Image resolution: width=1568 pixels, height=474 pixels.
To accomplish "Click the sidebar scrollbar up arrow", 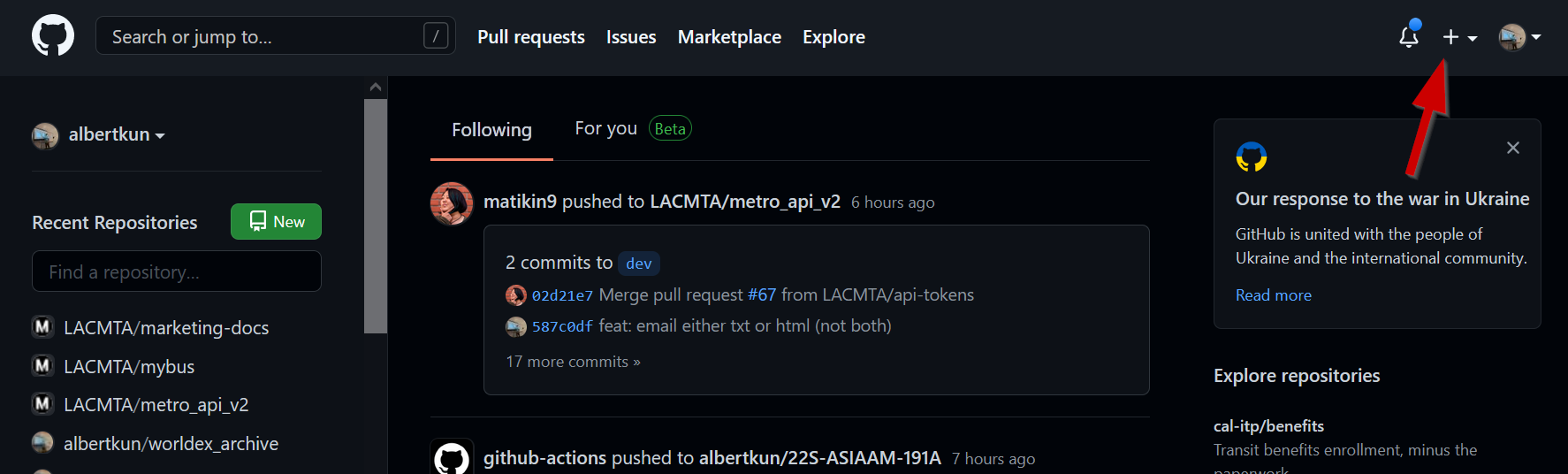I will point(376,87).
